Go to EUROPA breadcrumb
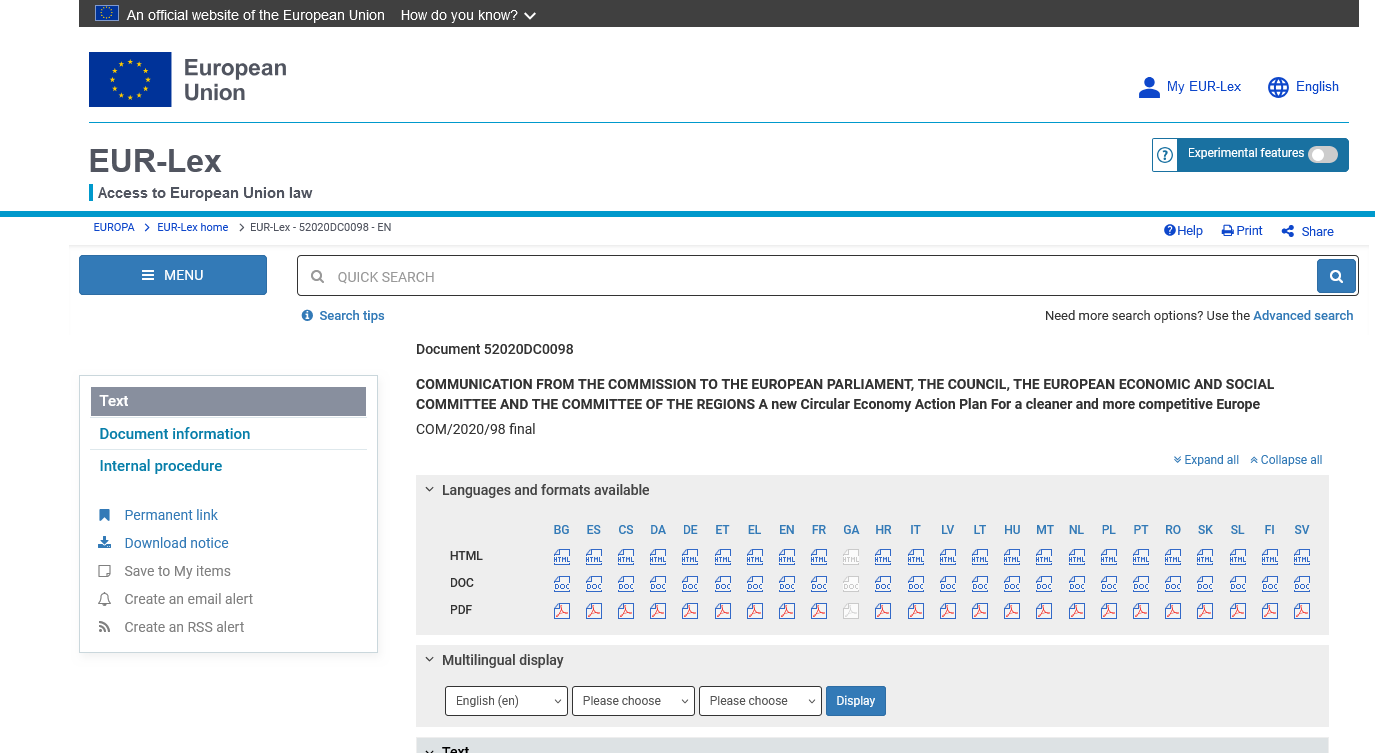Image resolution: width=1375 pixels, height=753 pixels. (x=114, y=227)
